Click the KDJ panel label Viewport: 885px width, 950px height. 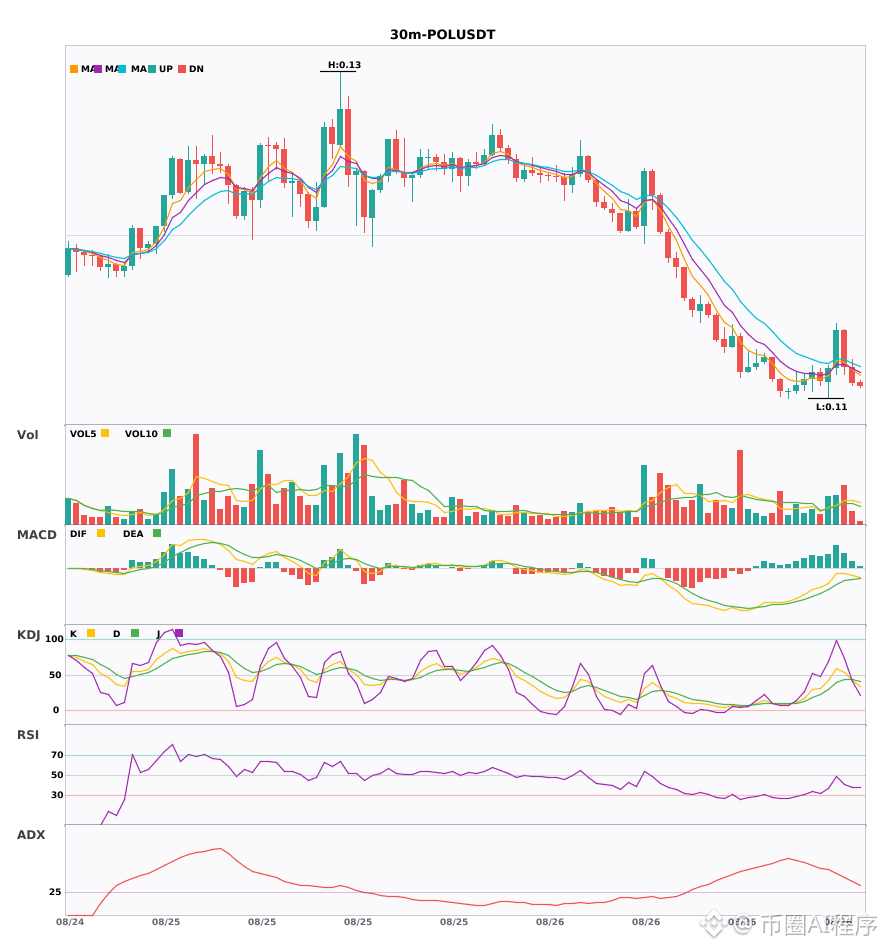[28, 635]
